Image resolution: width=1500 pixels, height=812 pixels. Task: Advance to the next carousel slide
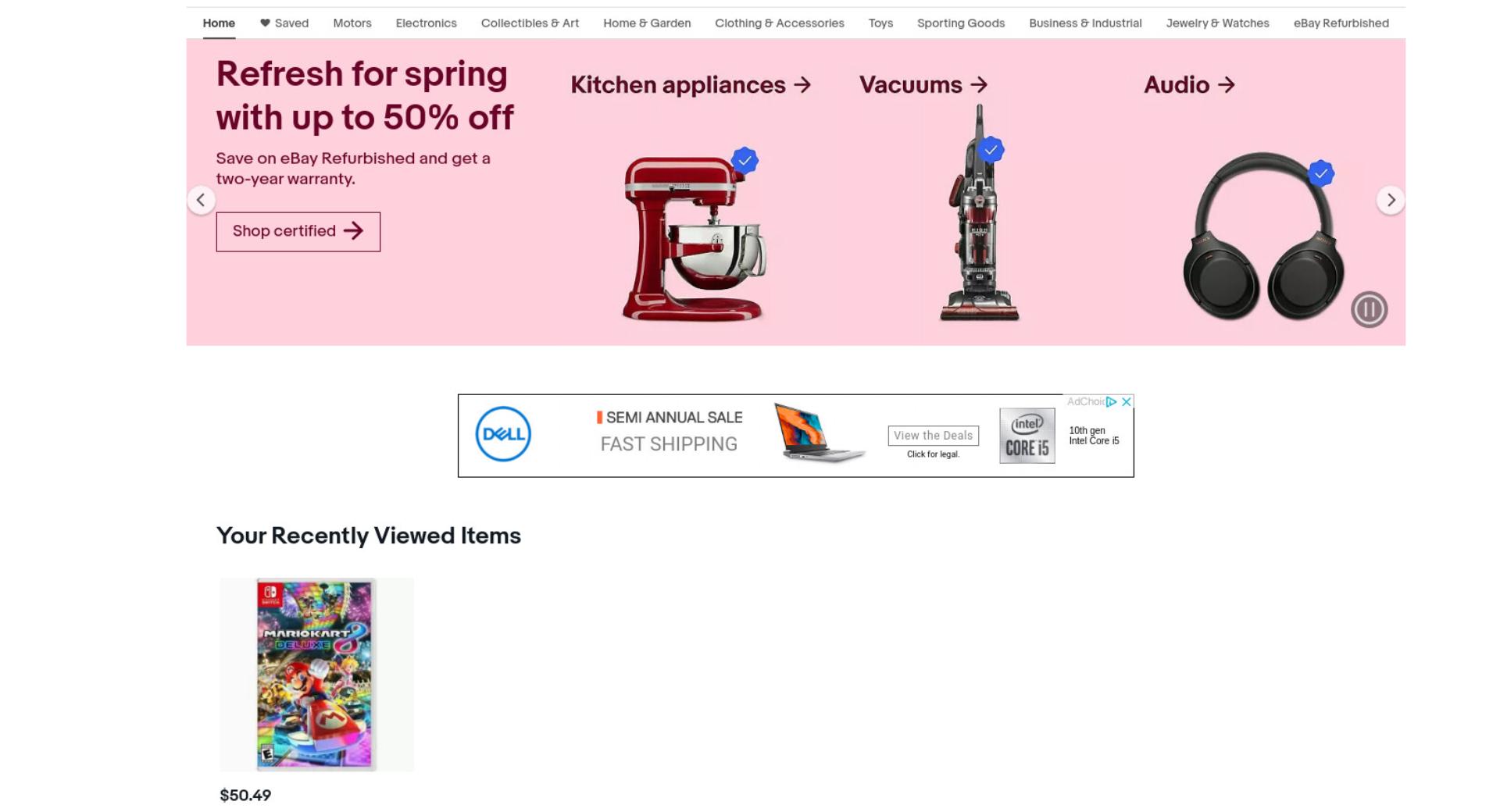pyautogui.click(x=1390, y=201)
